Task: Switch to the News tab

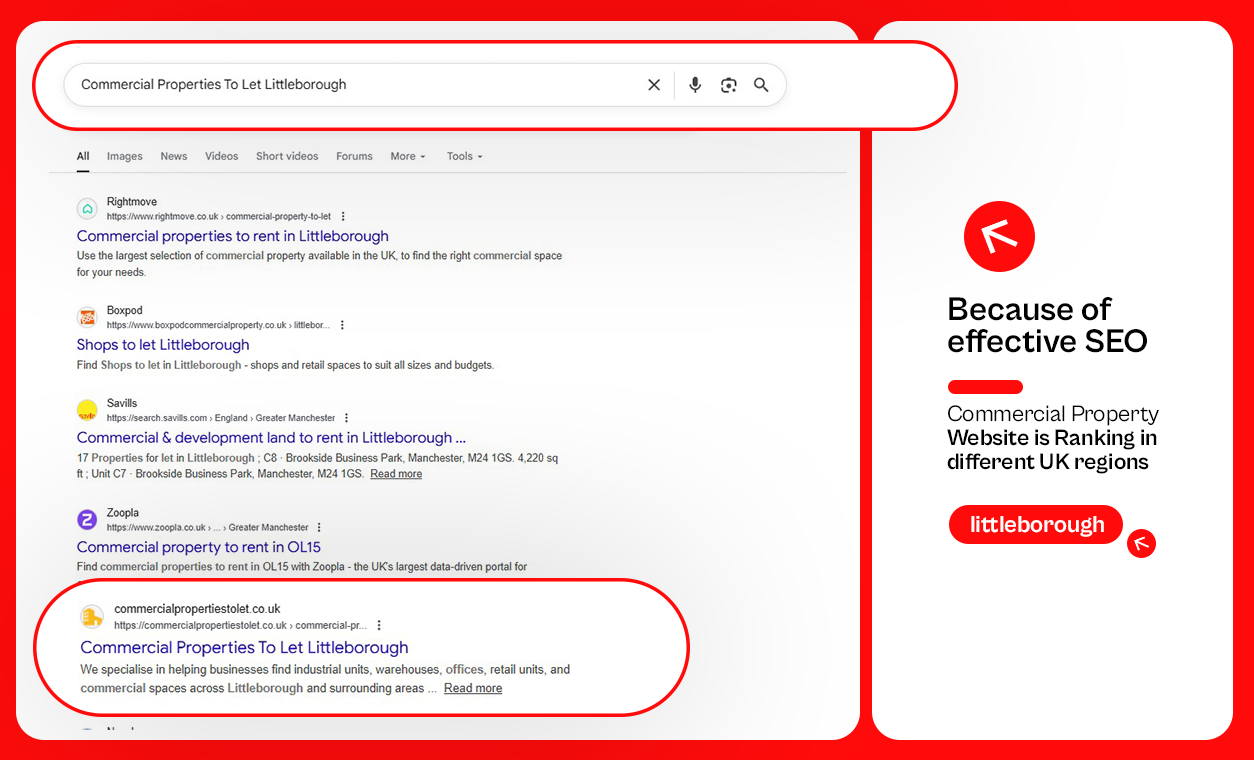Action: 173,156
